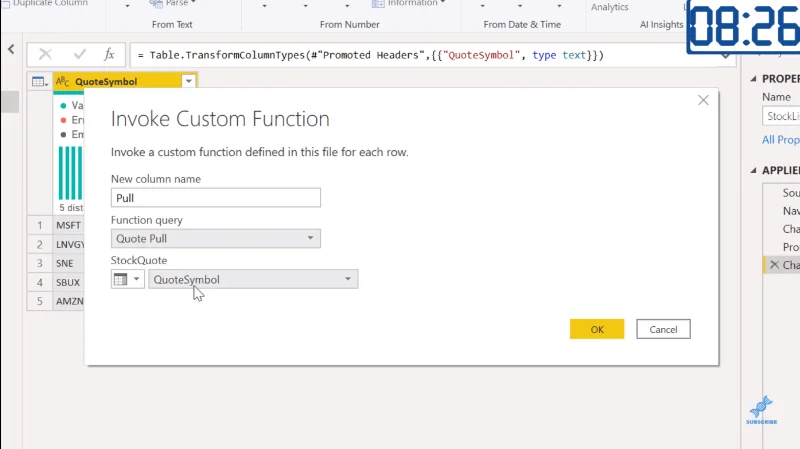Select the MSFT cell

[68, 225]
